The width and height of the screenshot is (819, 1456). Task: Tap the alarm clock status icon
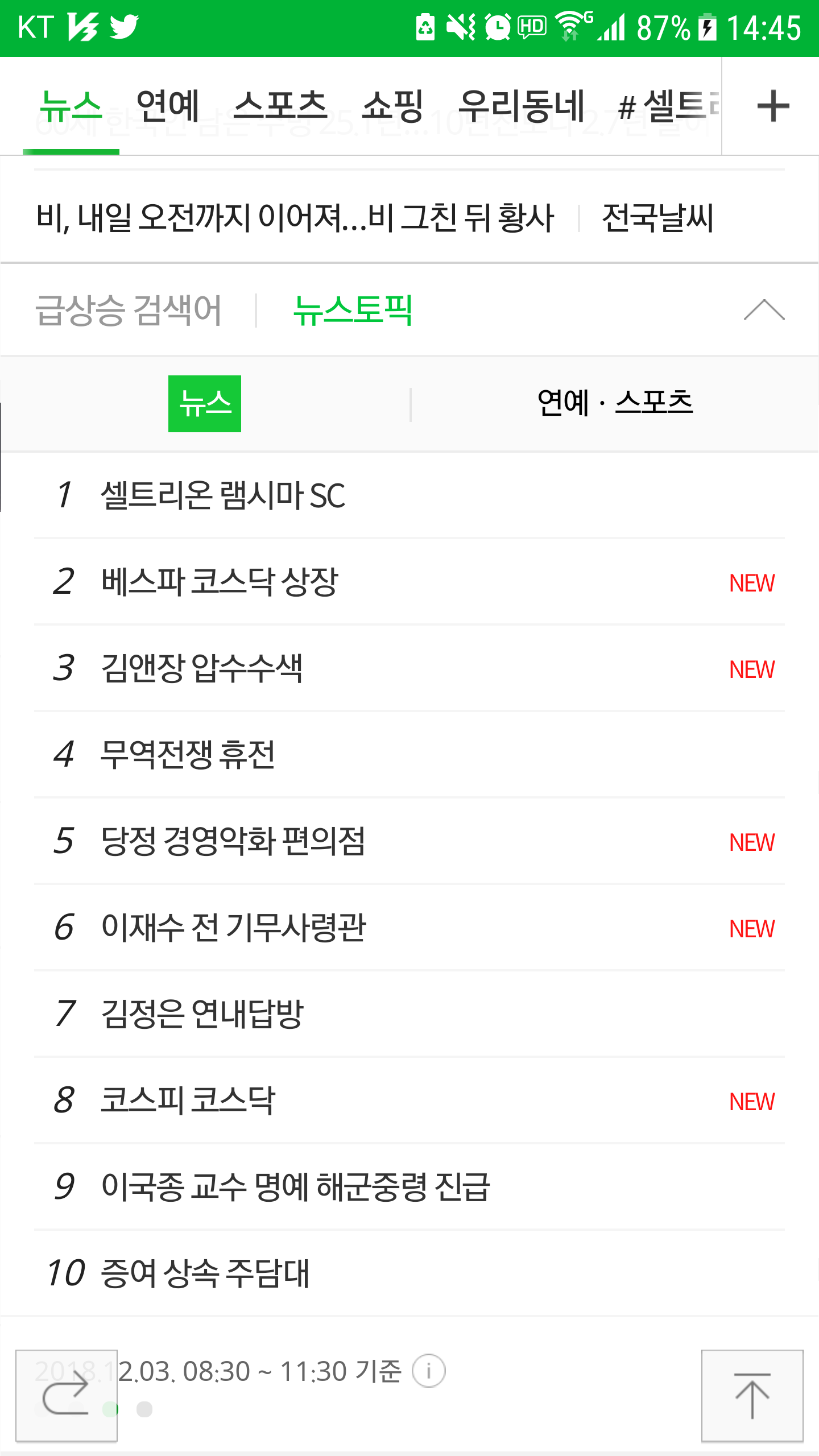[x=498, y=27]
